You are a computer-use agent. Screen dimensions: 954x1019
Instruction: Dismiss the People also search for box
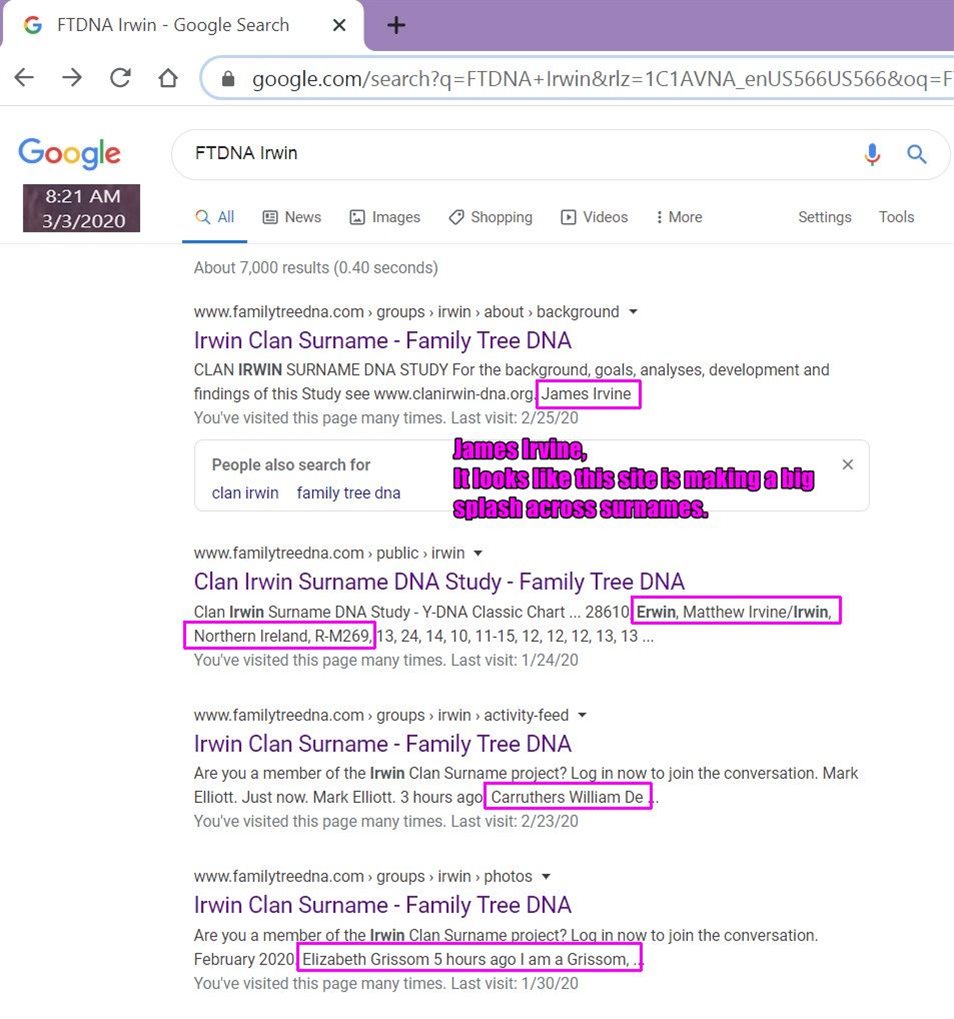(x=847, y=465)
